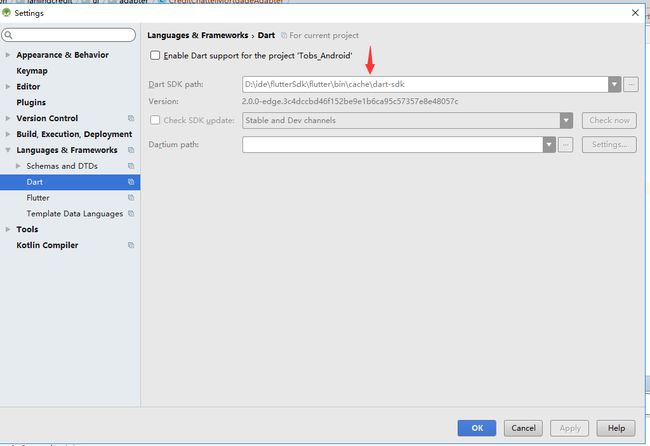Browse for Dartium path with ellipsis button

coord(565,145)
